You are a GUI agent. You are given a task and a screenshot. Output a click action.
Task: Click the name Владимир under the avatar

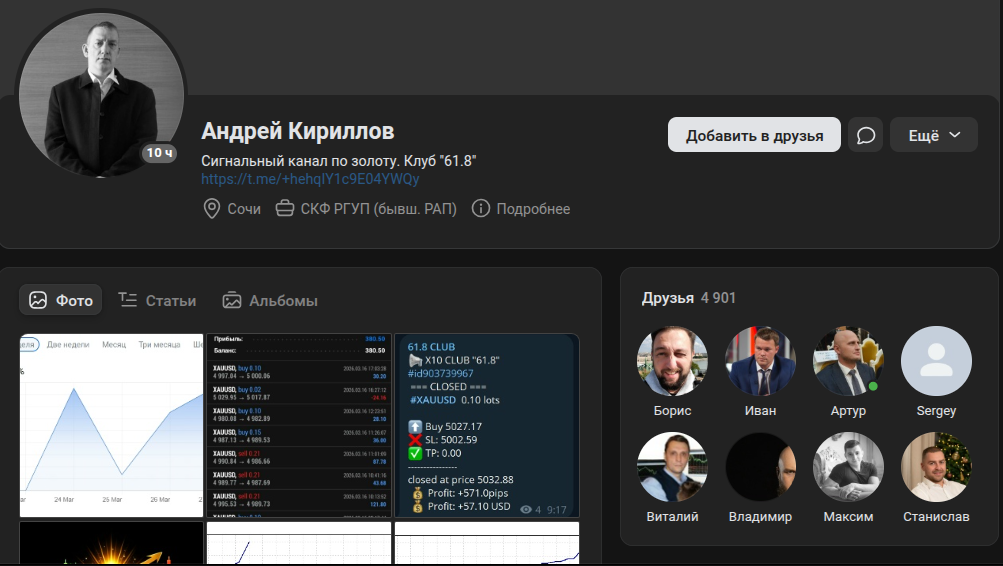(x=761, y=517)
